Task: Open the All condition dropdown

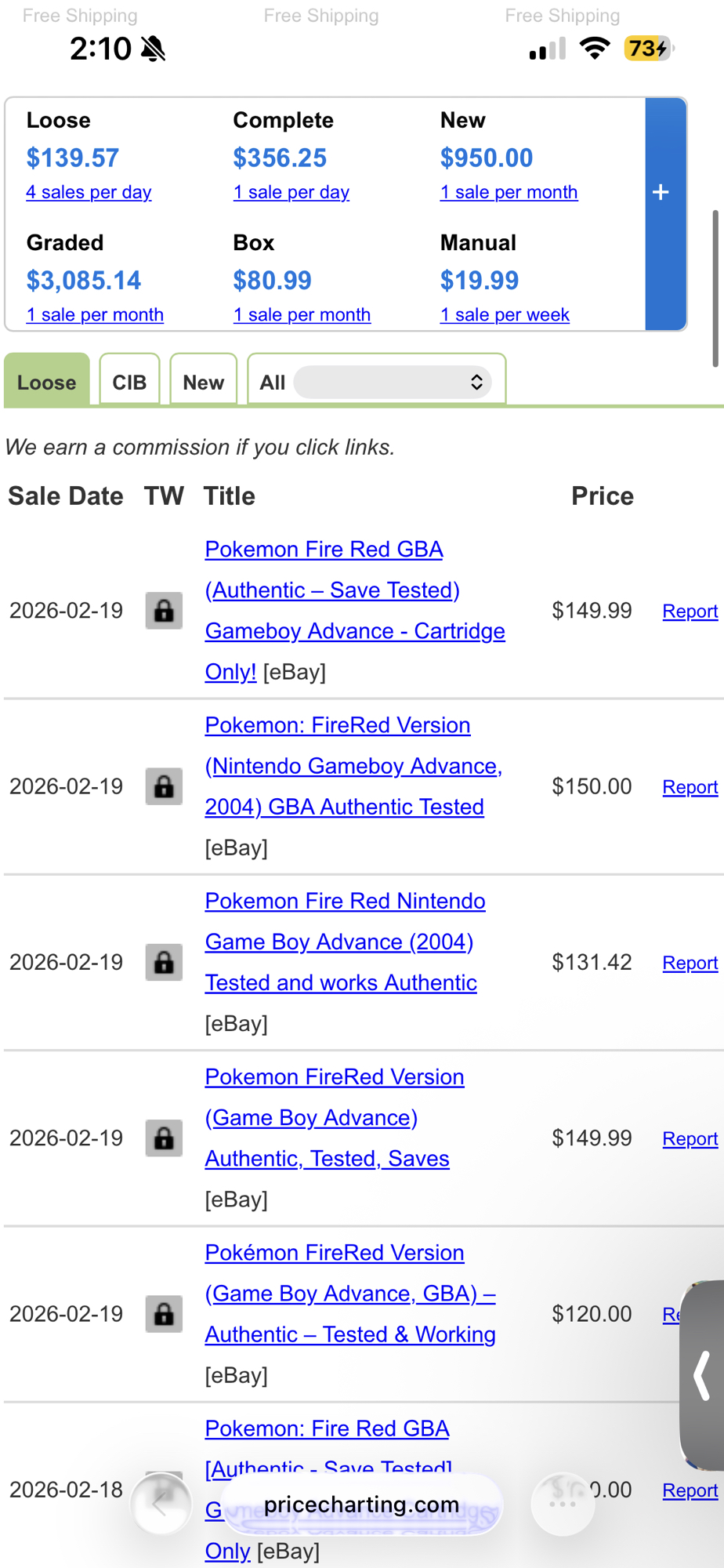Action: (x=392, y=383)
